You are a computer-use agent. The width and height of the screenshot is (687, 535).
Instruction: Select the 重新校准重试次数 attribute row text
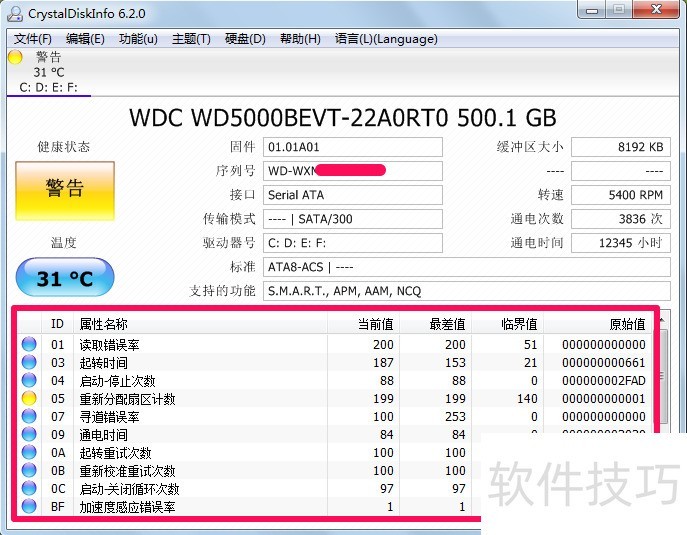pyautogui.click(x=127, y=471)
